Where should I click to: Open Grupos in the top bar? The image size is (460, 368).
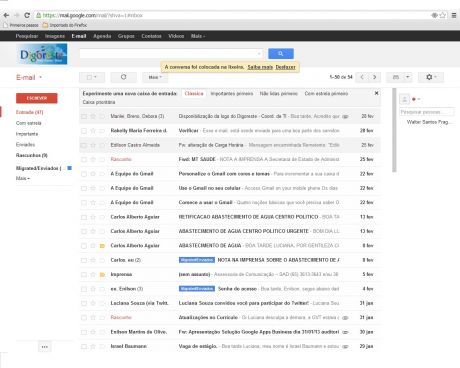coord(126,36)
